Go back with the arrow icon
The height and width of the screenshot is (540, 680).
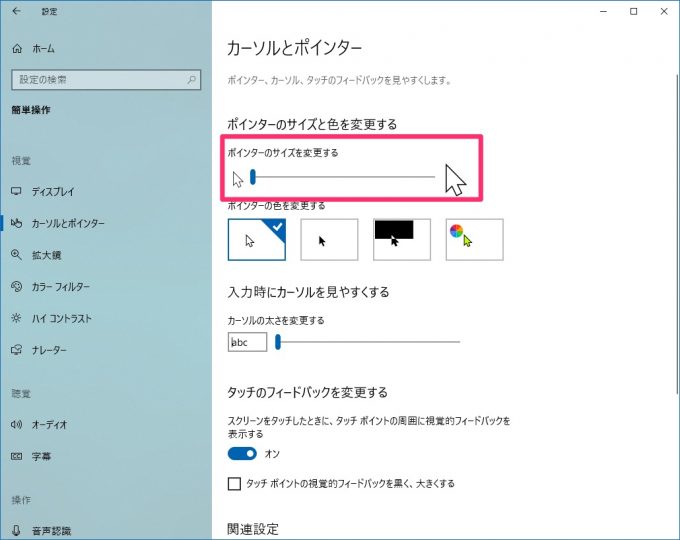click(16, 11)
